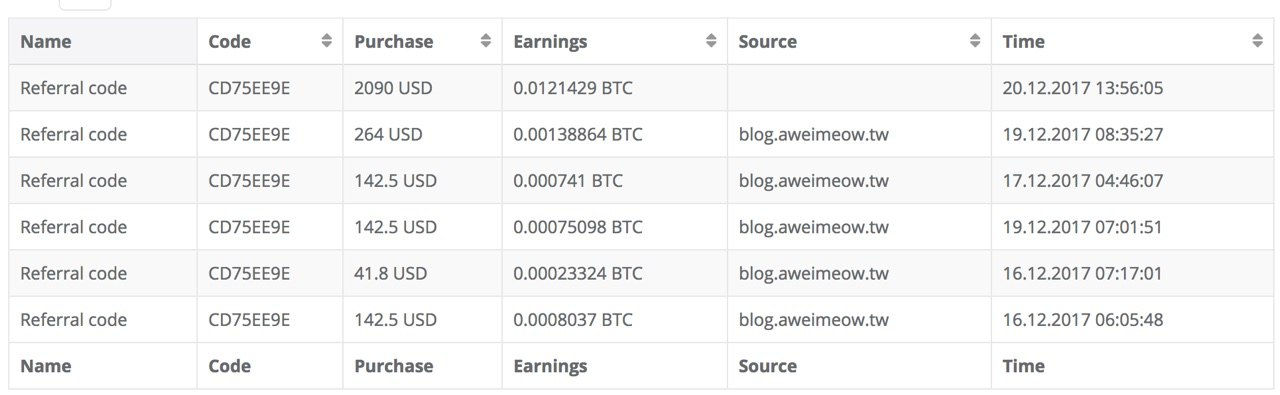Select the 41.8 USD purchase cell
Viewport: 1280px width, 395px height.
tap(422, 273)
